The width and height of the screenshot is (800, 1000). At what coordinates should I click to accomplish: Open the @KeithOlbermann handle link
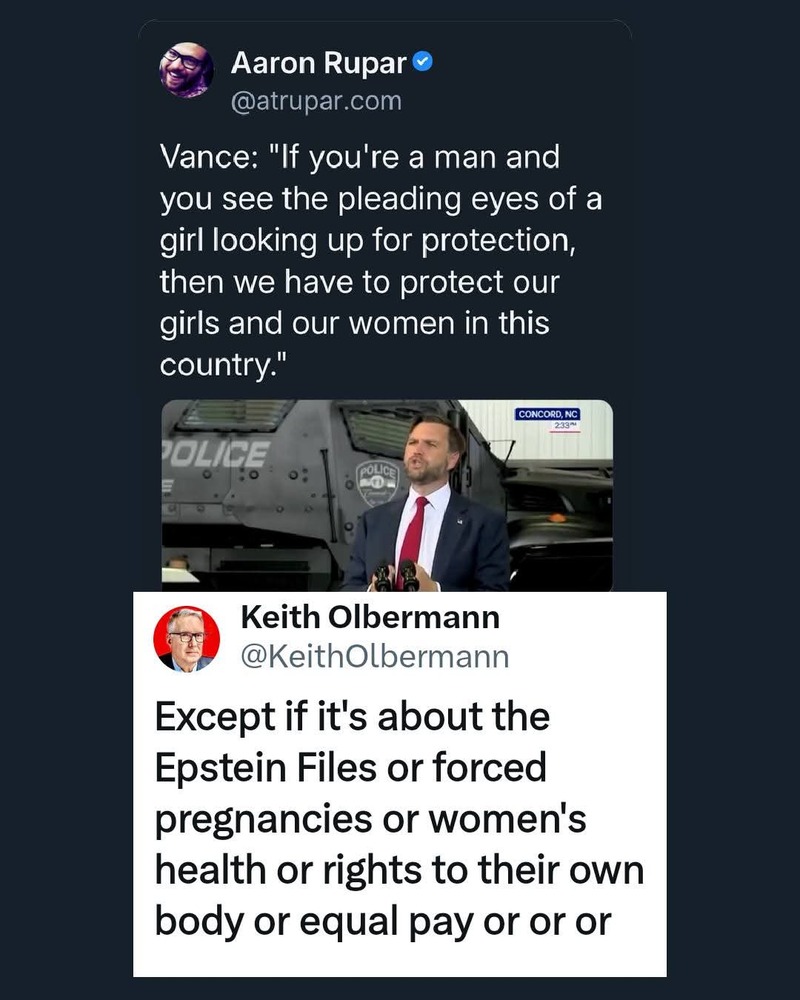click(x=375, y=656)
